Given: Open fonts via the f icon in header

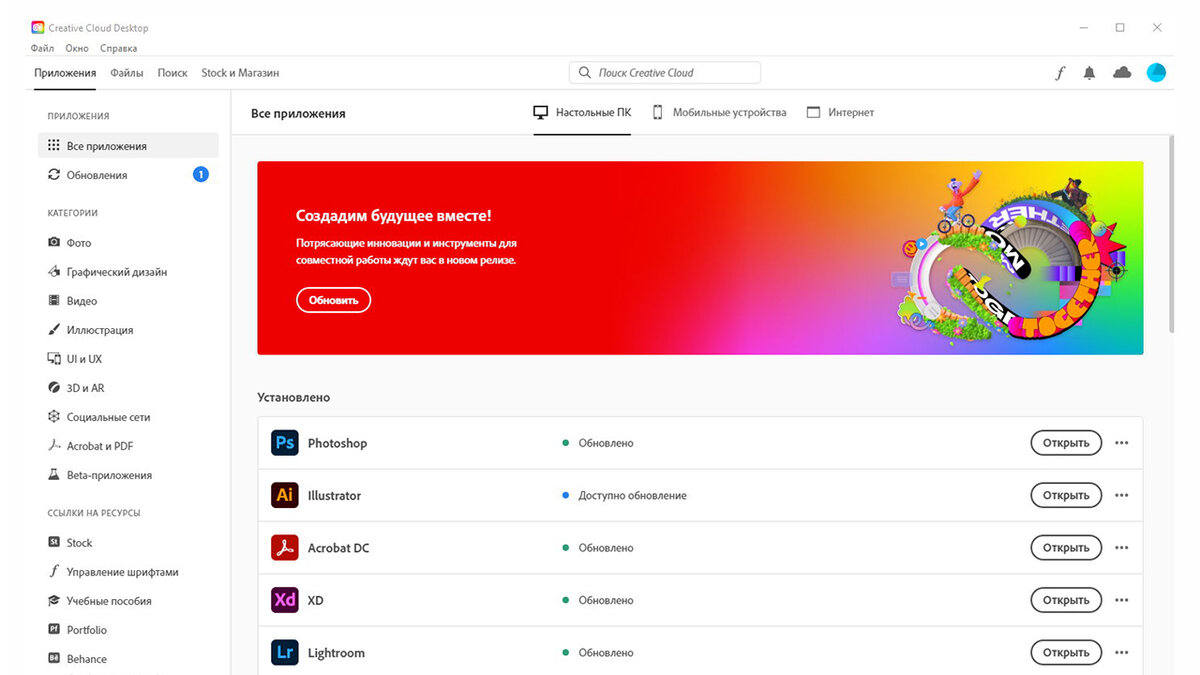Looking at the screenshot, I should 1060,73.
